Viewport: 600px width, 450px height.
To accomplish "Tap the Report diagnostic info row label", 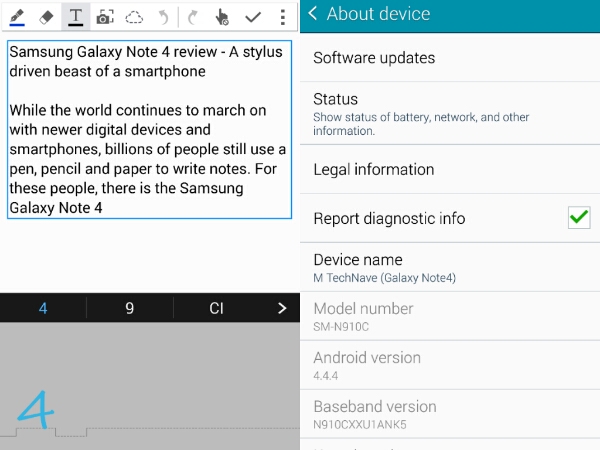I will [389, 218].
